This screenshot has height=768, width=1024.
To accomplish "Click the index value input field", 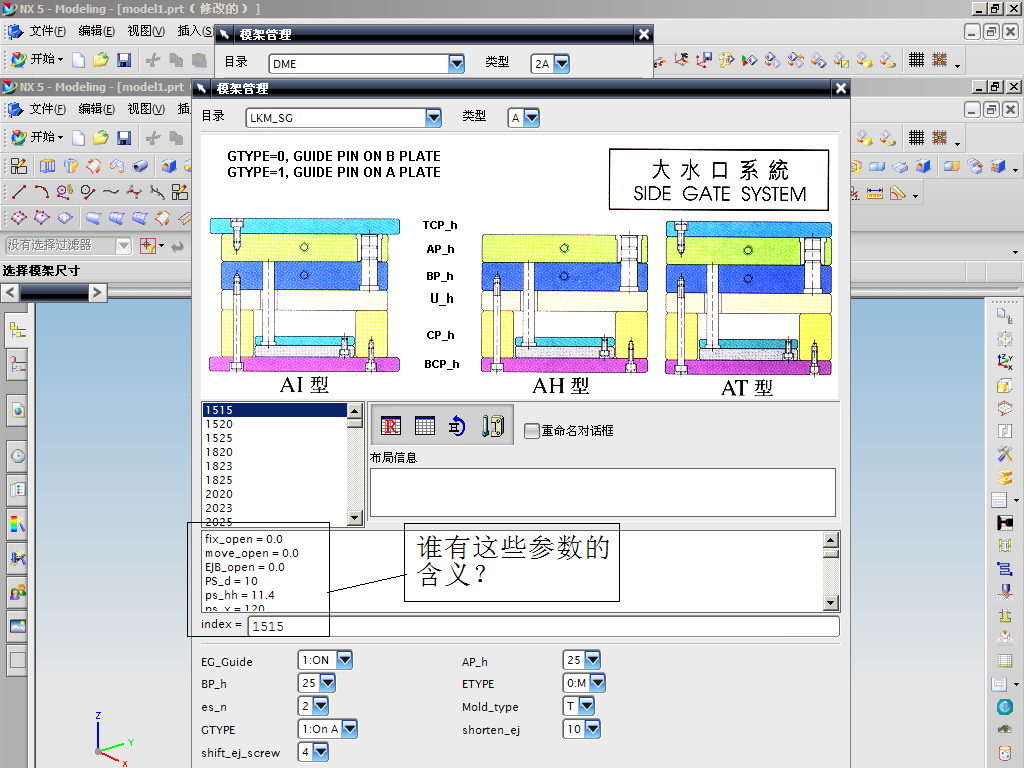I will click(x=543, y=626).
